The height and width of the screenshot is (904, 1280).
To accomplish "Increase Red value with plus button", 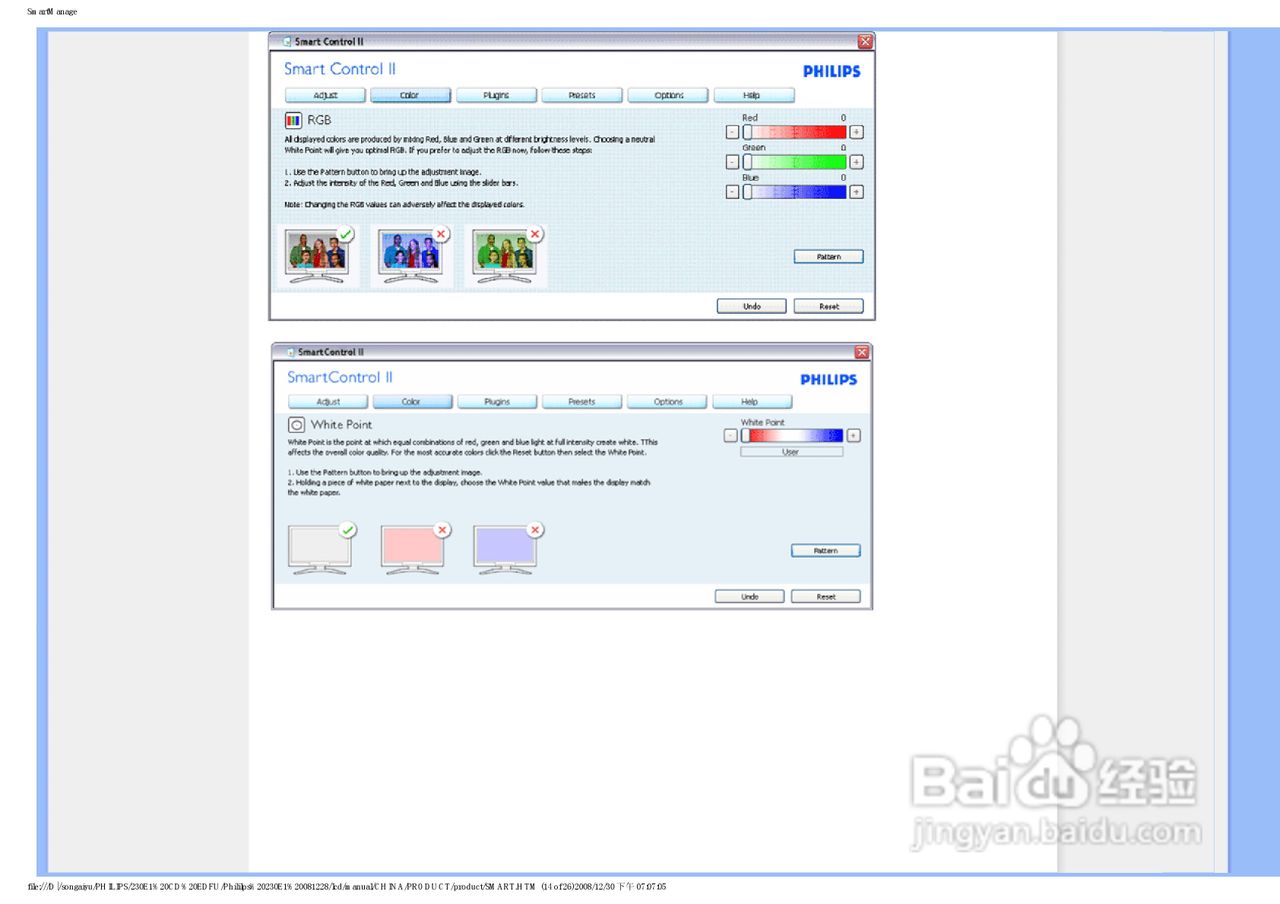I will tap(856, 132).
